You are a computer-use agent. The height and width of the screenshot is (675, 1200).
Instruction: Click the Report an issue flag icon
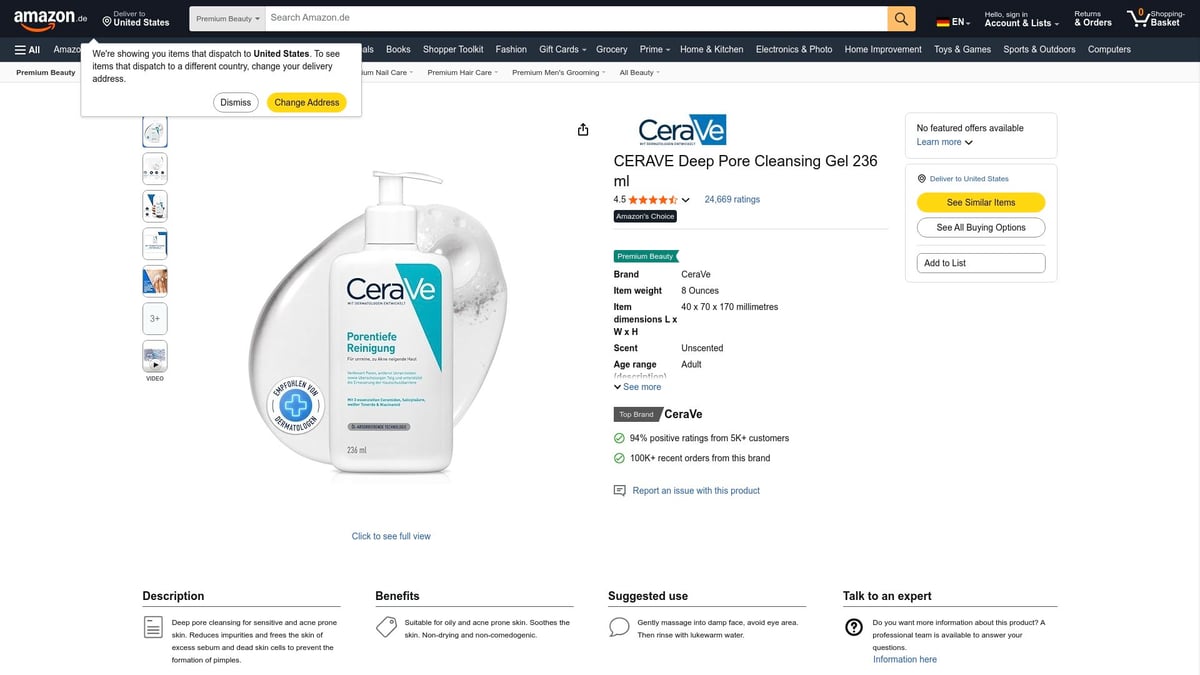click(x=619, y=490)
